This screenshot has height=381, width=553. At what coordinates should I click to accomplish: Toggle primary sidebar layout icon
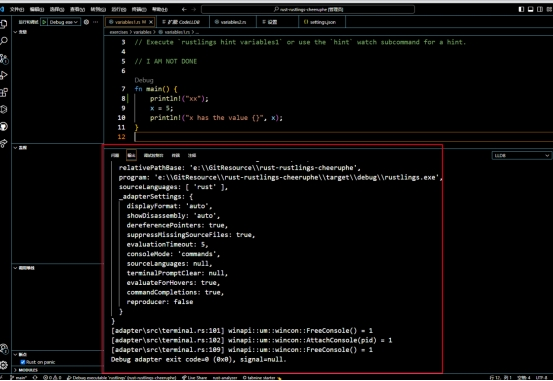pyautogui.click(x=521, y=9)
